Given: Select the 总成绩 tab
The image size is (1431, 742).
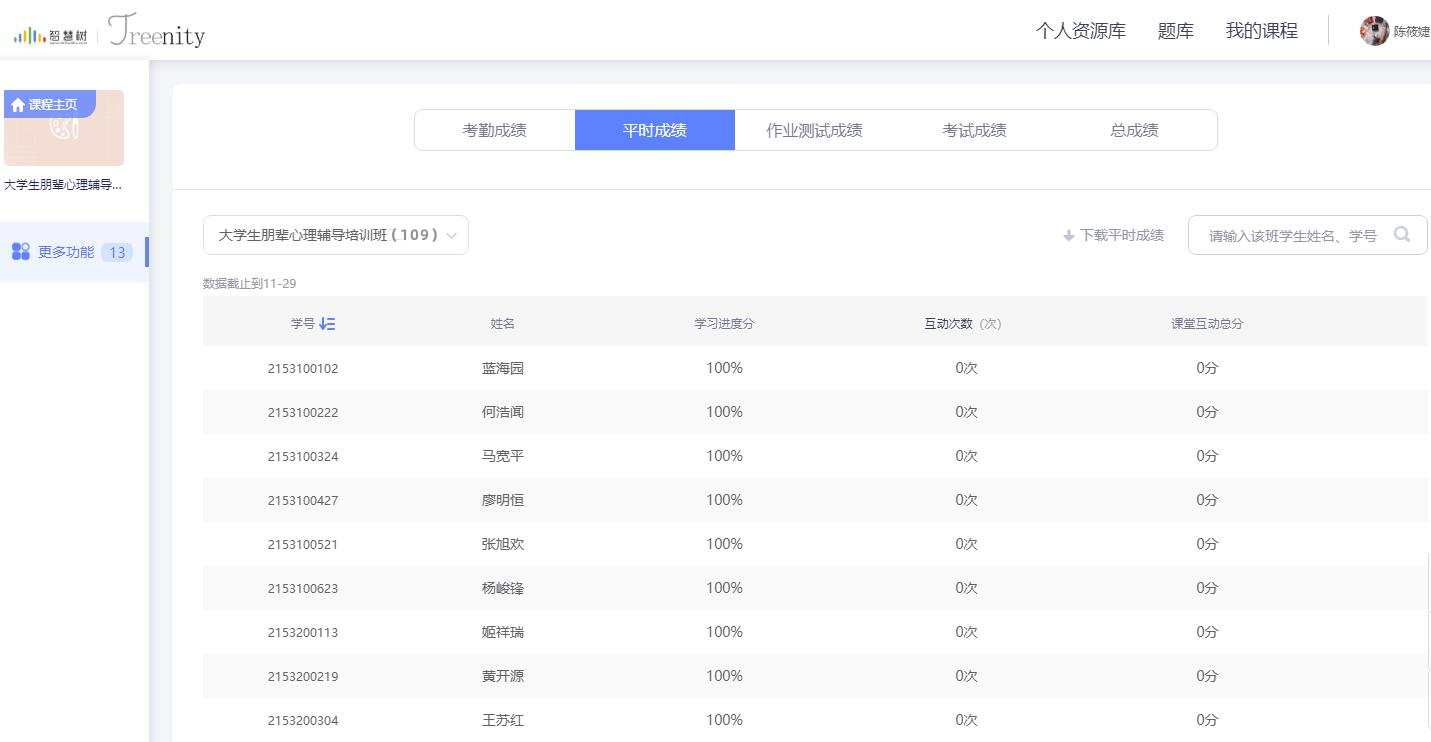Looking at the screenshot, I should pyautogui.click(x=1134, y=130).
